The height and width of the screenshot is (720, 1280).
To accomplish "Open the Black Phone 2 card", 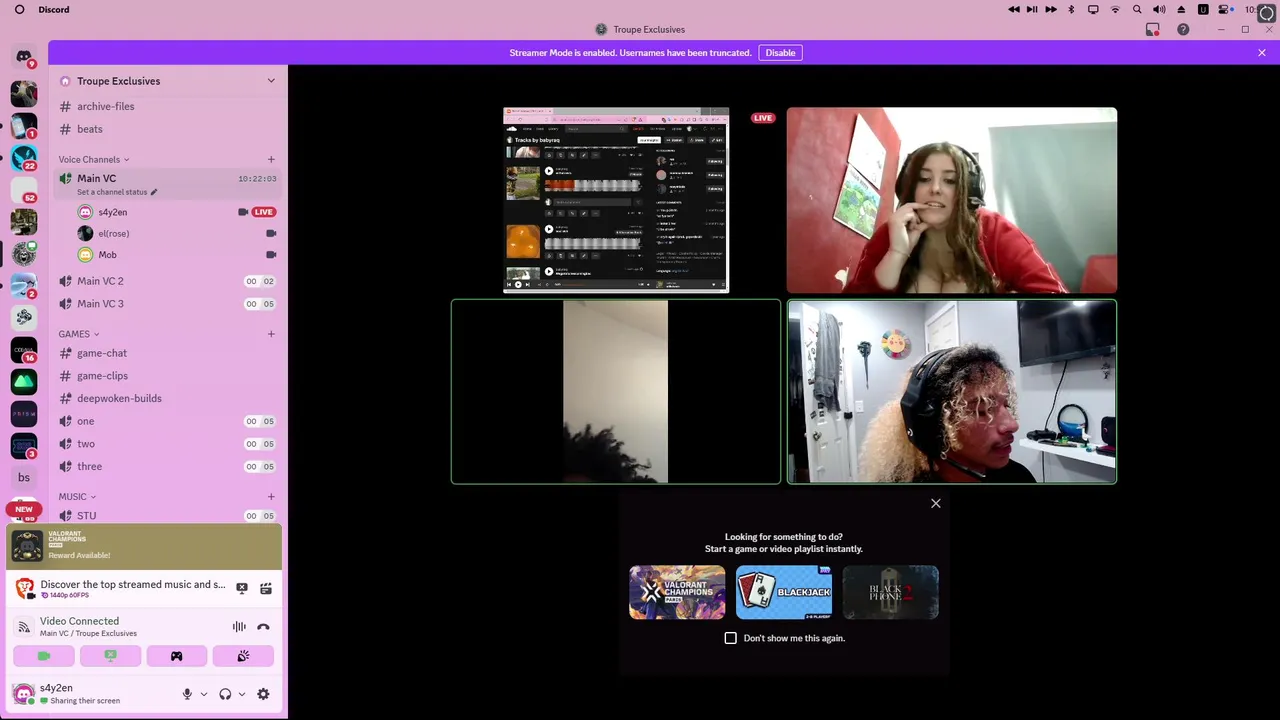I will 890,592.
